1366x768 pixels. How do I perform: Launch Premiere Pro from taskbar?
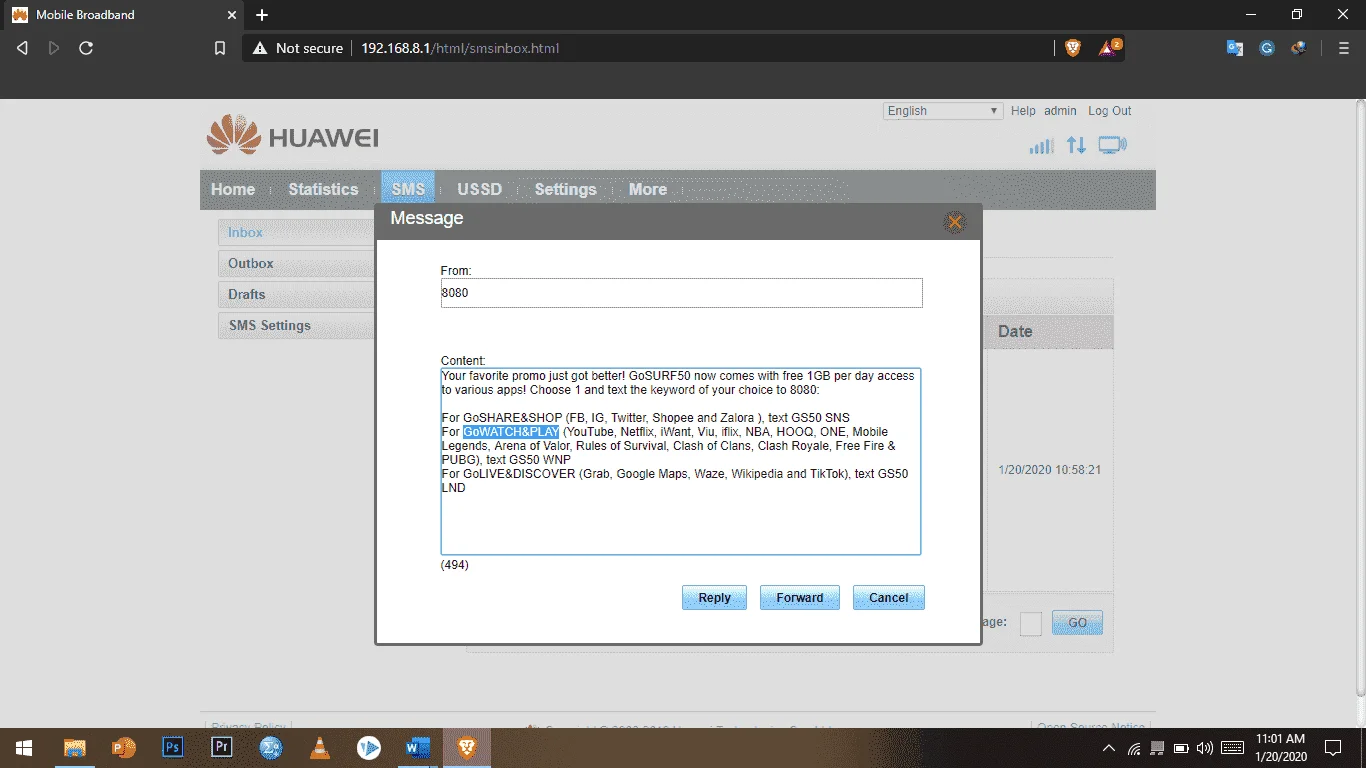[x=222, y=747]
